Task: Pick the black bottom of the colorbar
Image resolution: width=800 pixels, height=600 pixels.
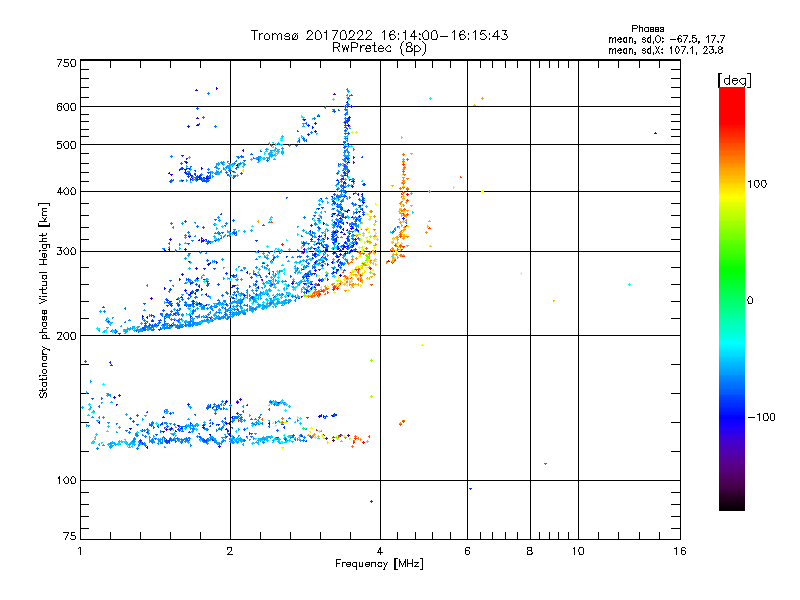Action: click(x=732, y=503)
